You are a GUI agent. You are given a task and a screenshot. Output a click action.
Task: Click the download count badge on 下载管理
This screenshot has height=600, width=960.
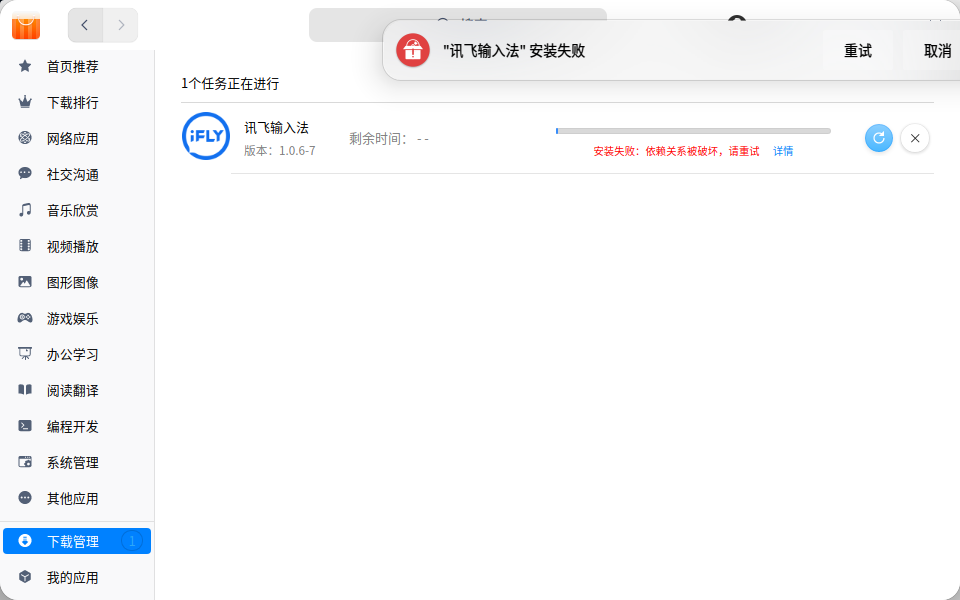pos(132,541)
